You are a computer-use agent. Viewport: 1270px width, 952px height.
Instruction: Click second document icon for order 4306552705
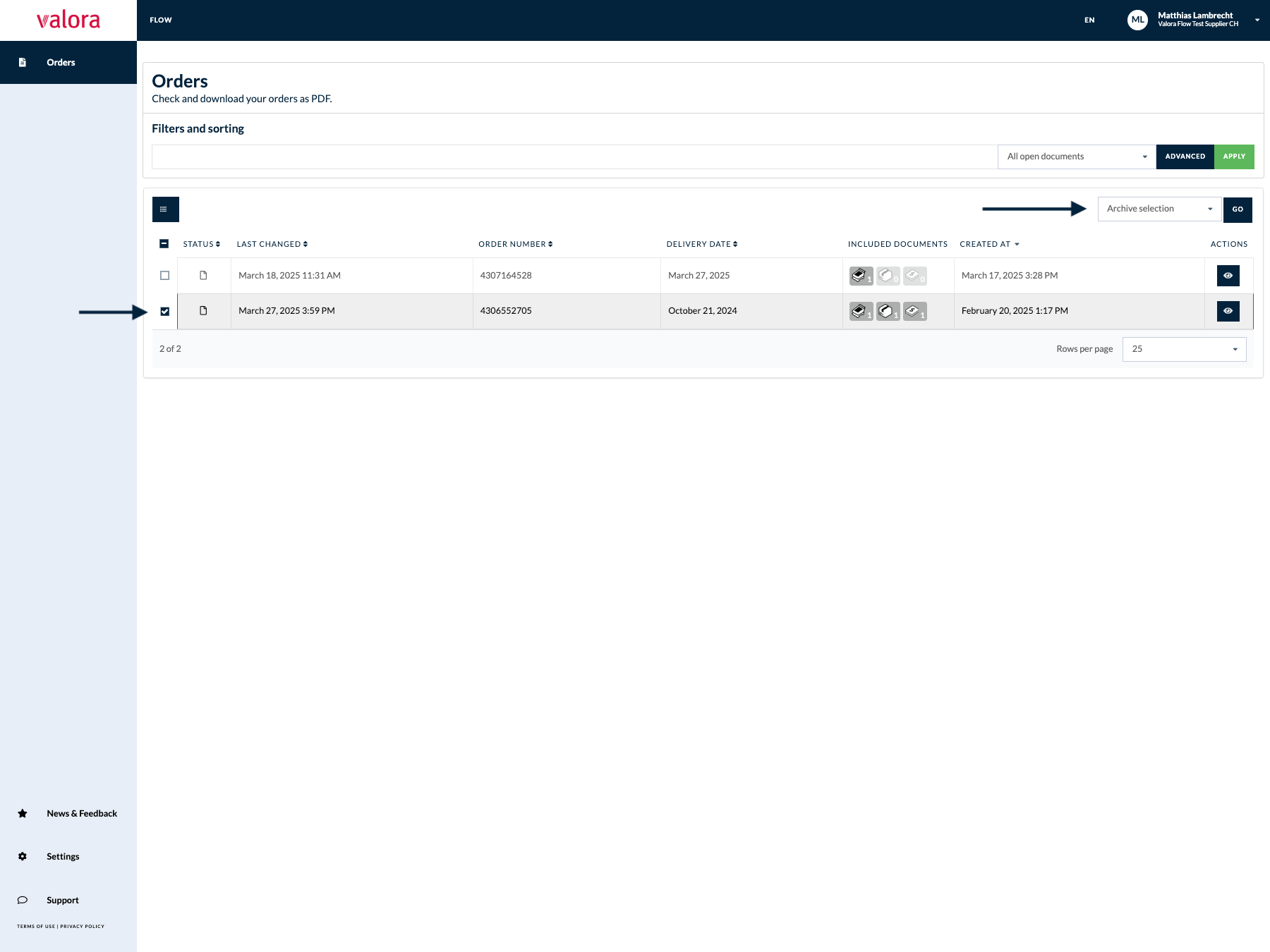click(888, 311)
